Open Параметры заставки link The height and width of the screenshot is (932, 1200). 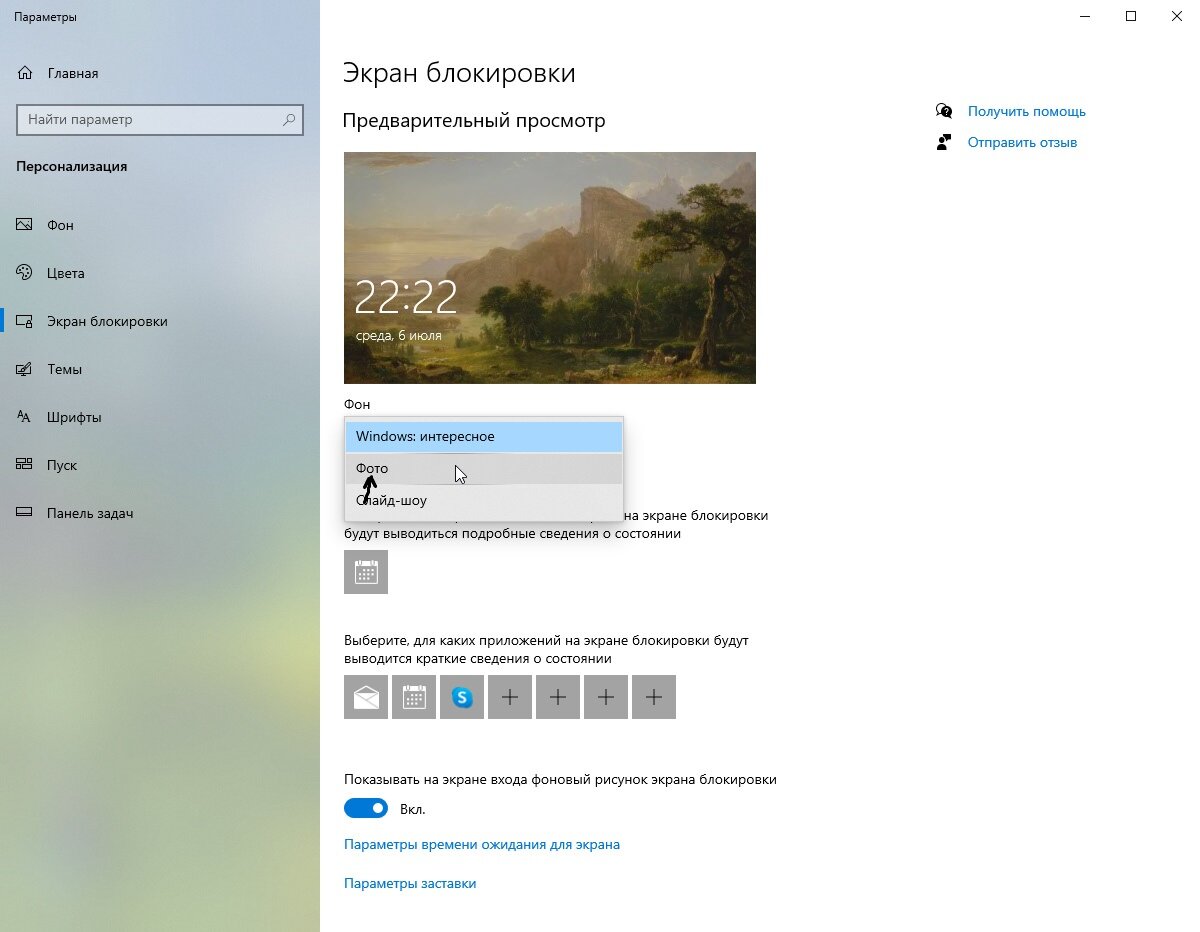click(x=410, y=884)
